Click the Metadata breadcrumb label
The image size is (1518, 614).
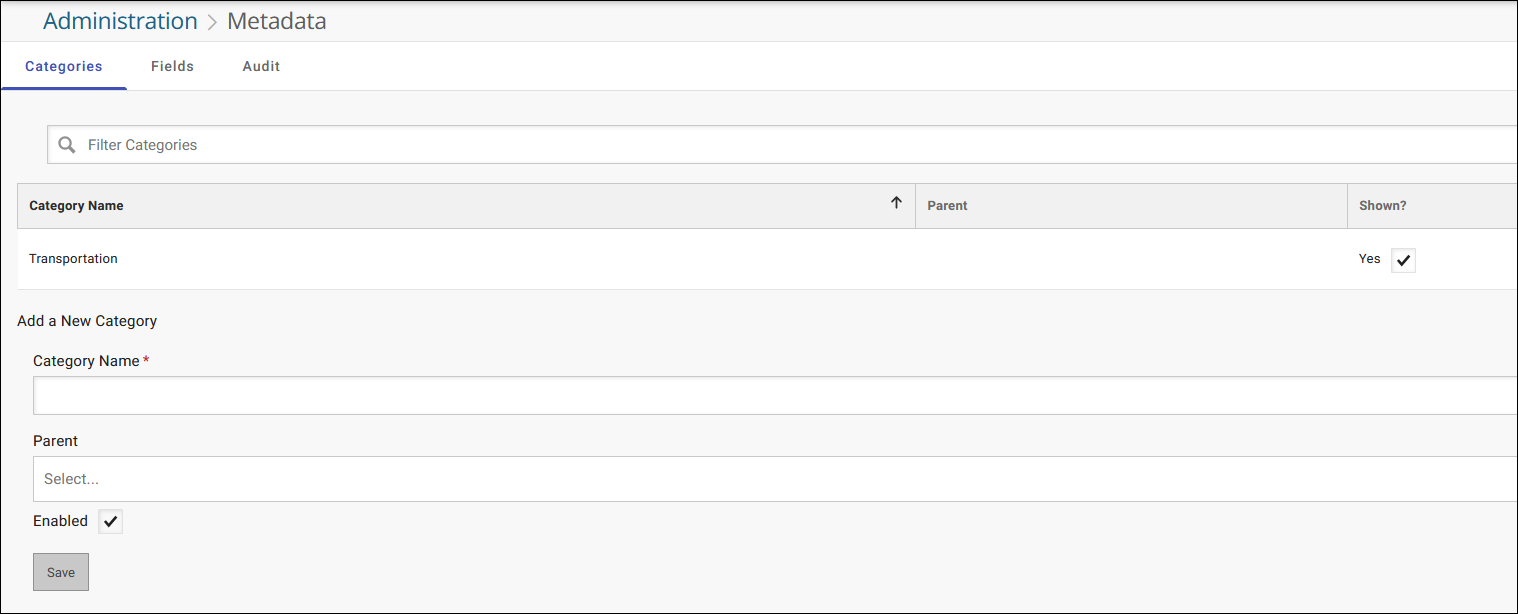click(x=276, y=21)
